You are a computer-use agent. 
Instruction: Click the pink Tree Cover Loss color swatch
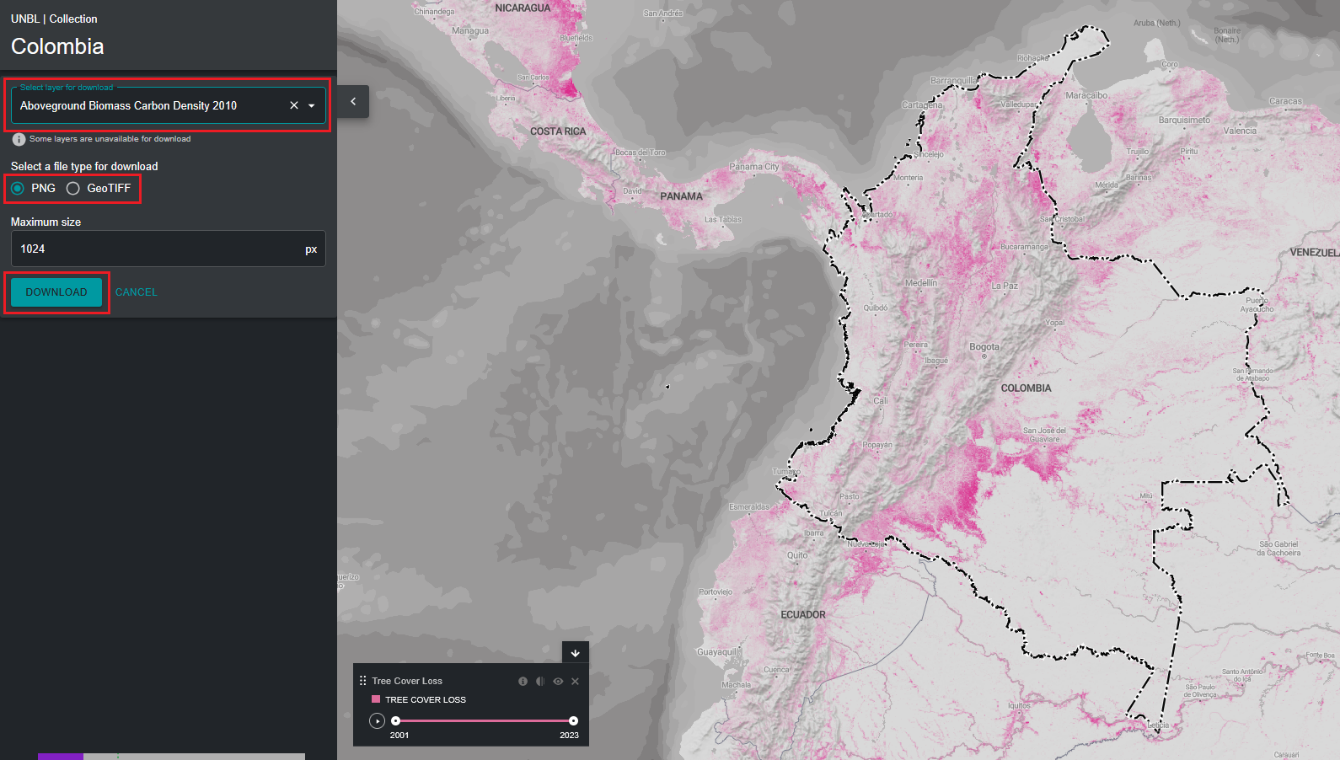pos(376,700)
